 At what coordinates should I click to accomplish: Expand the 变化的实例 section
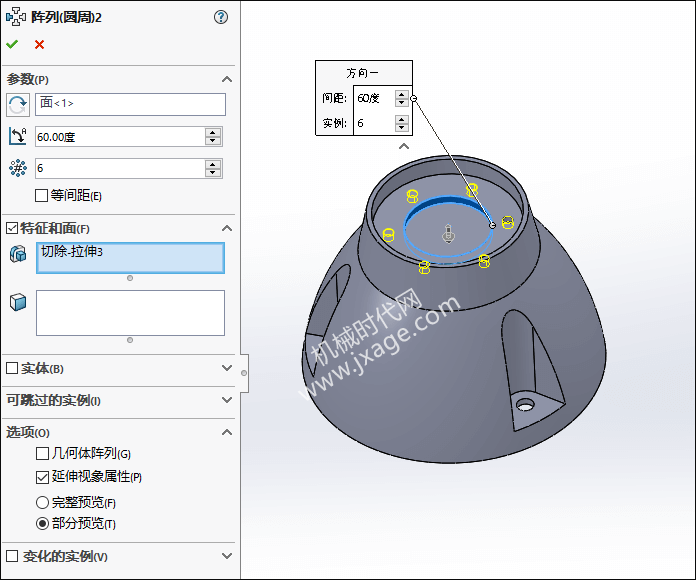click(227, 556)
